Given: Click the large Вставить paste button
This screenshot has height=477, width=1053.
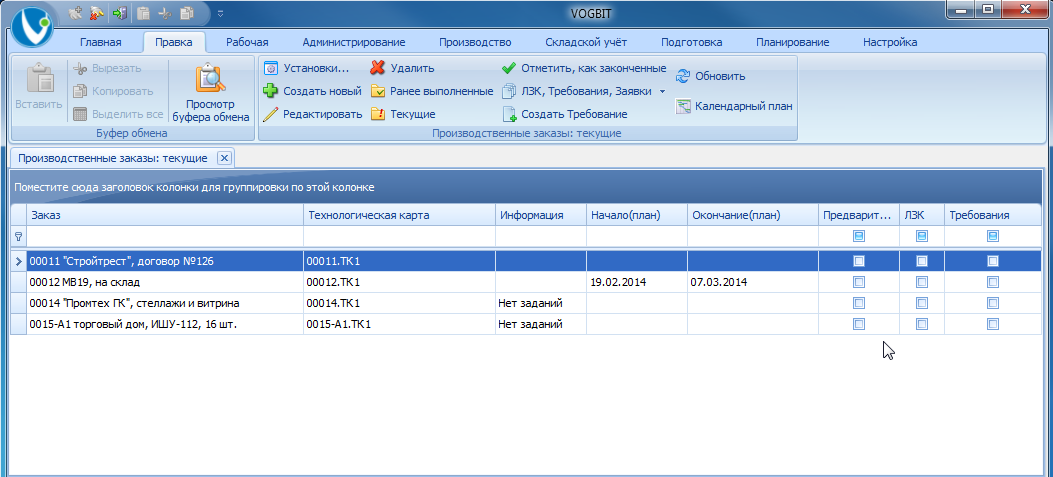Looking at the screenshot, I should click(39, 87).
